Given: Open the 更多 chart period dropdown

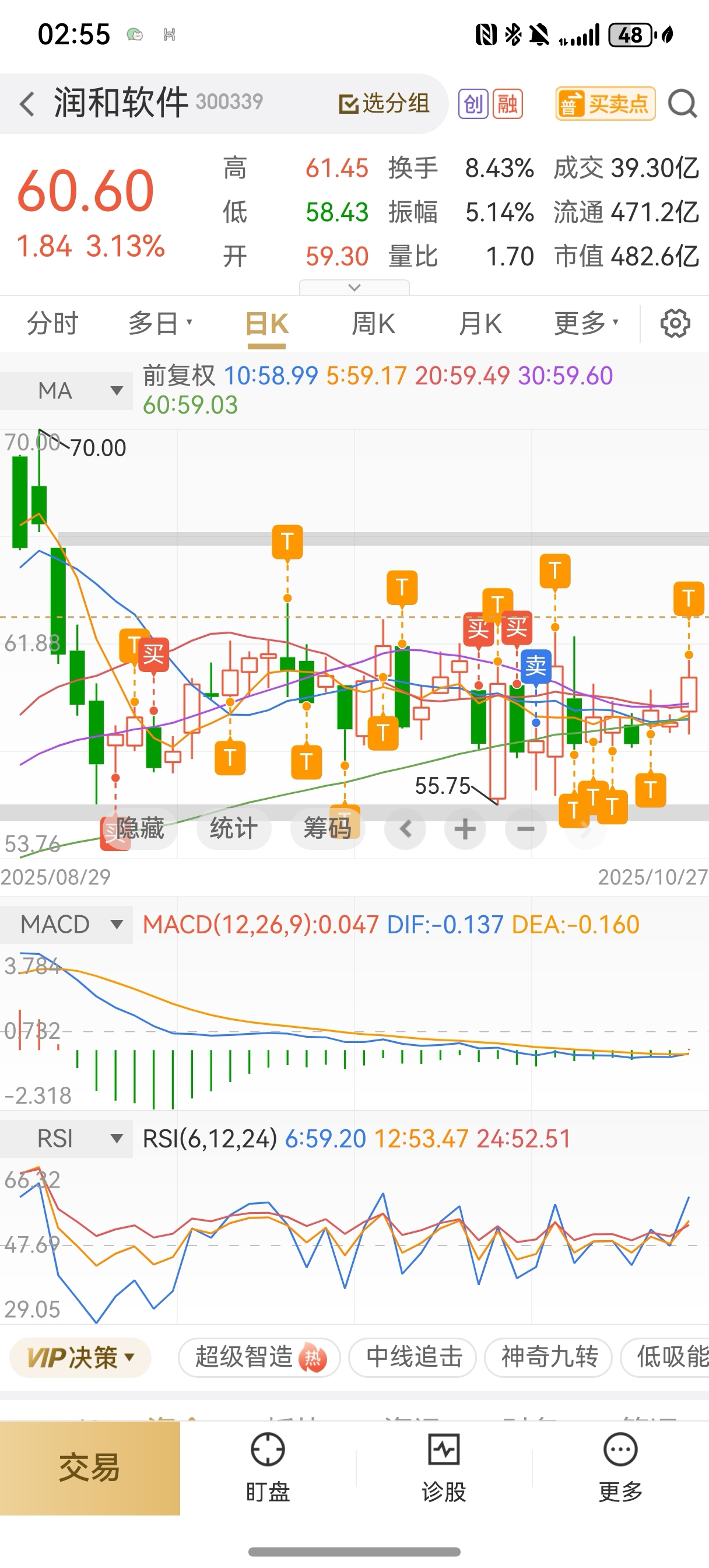Looking at the screenshot, I should [586, 323].
